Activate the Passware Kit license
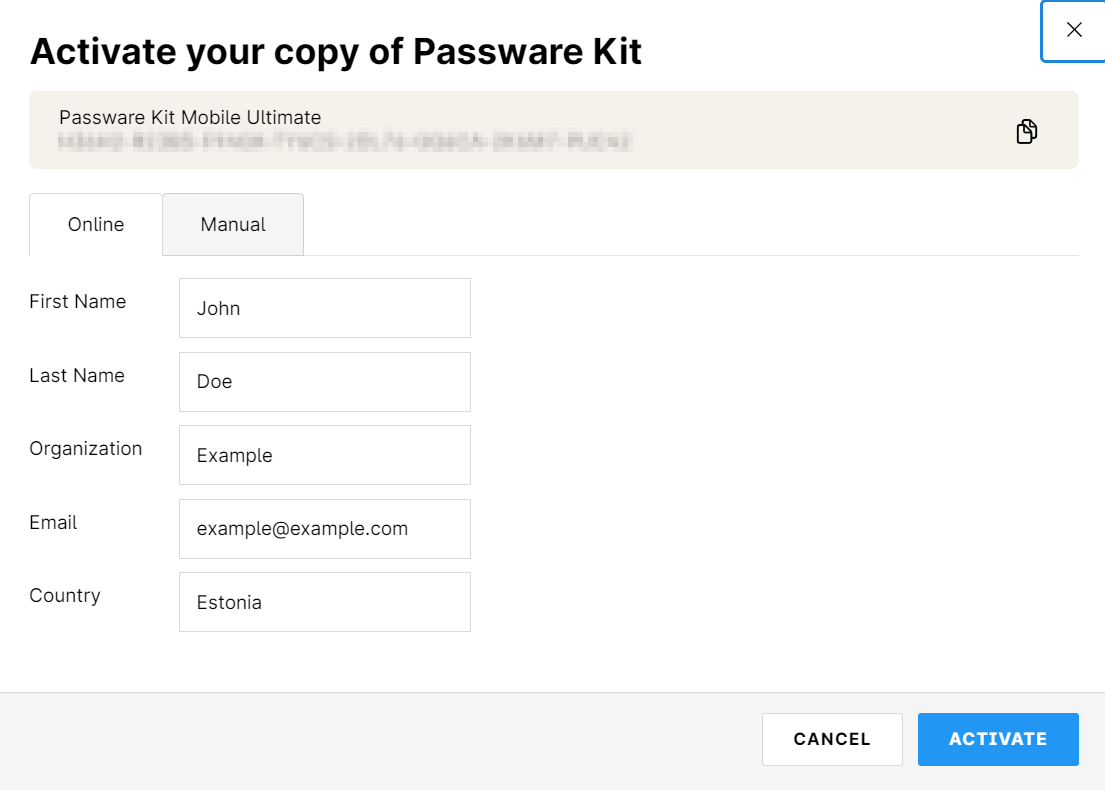1105x790 pixels. [998, 739]
